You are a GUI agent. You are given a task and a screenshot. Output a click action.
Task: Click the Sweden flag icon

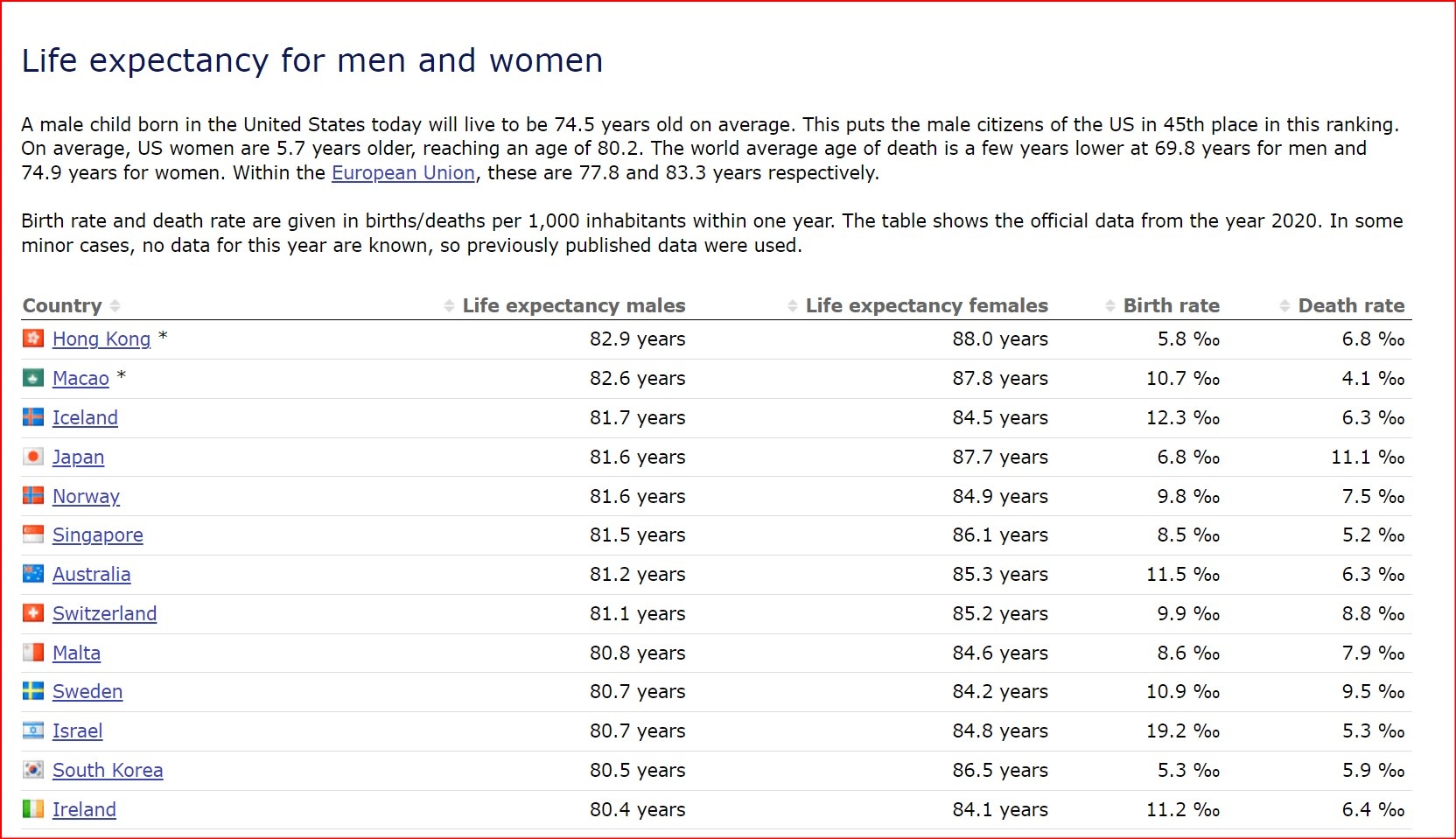click(x=33, y=691)
